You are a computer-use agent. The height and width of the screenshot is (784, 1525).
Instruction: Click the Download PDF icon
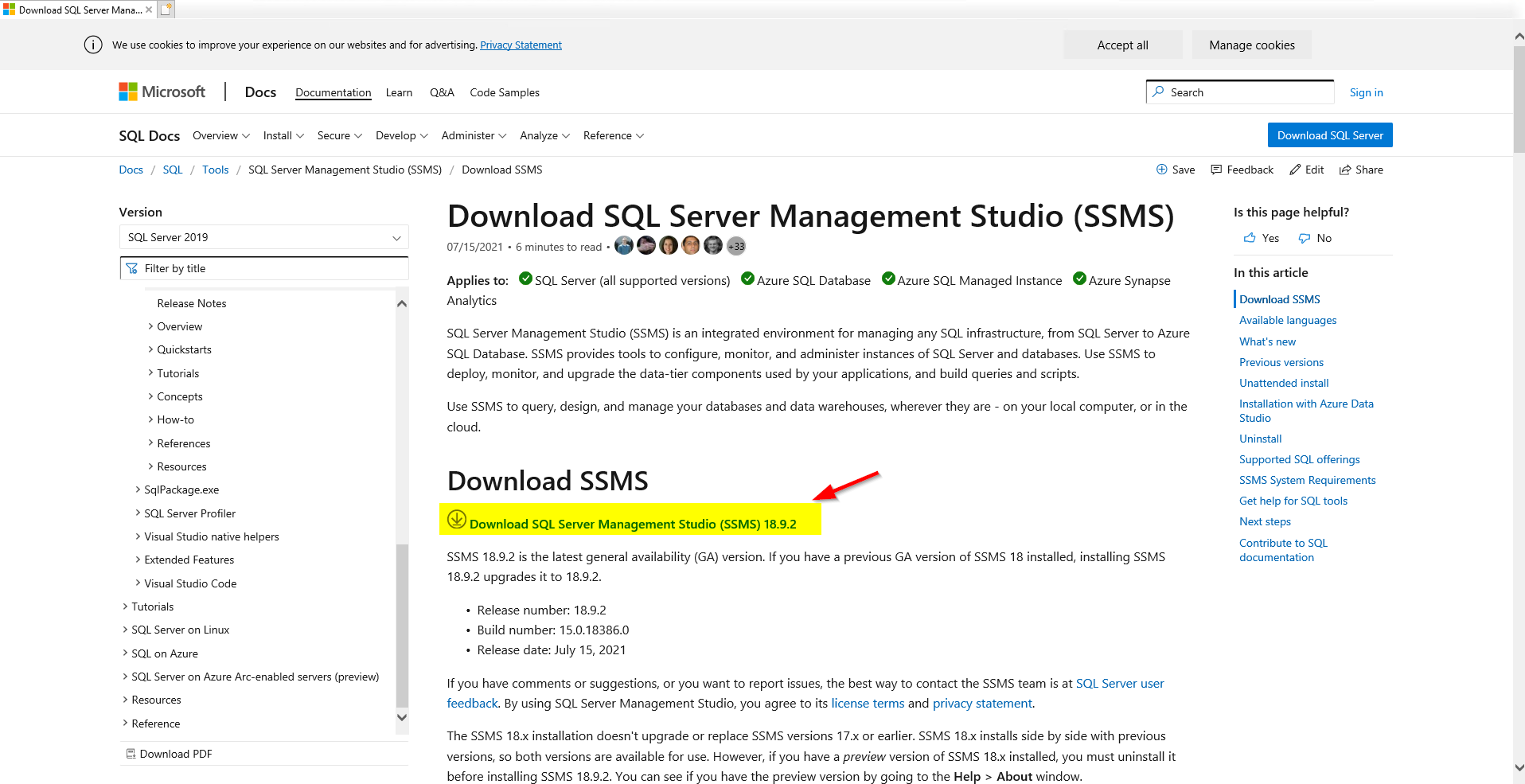pyautogui.click(x=131, y=754)
